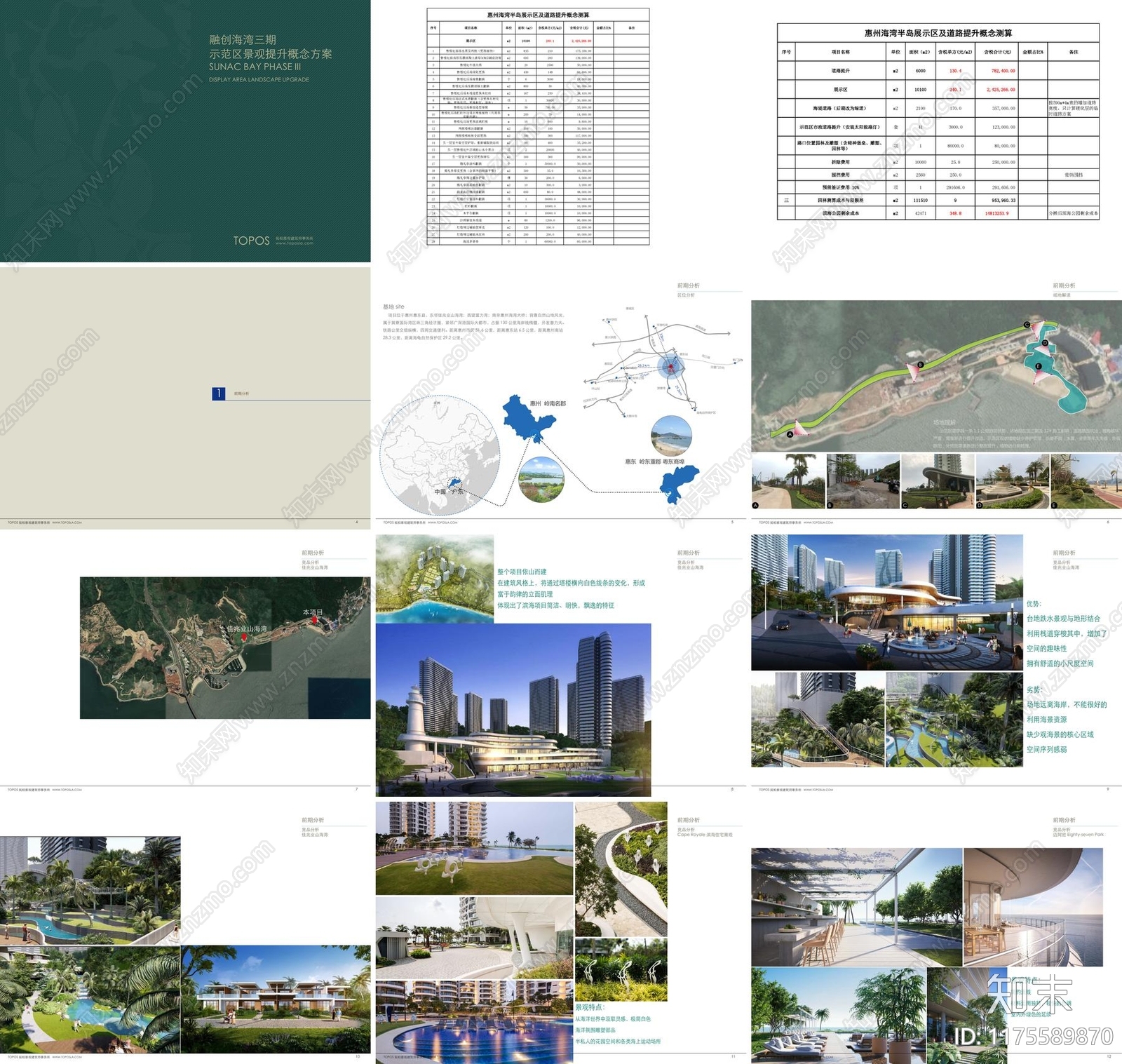Screen dimensions: 1122x1064
Task: Click the 景观特点: heading
Action: coord(590,1007)
